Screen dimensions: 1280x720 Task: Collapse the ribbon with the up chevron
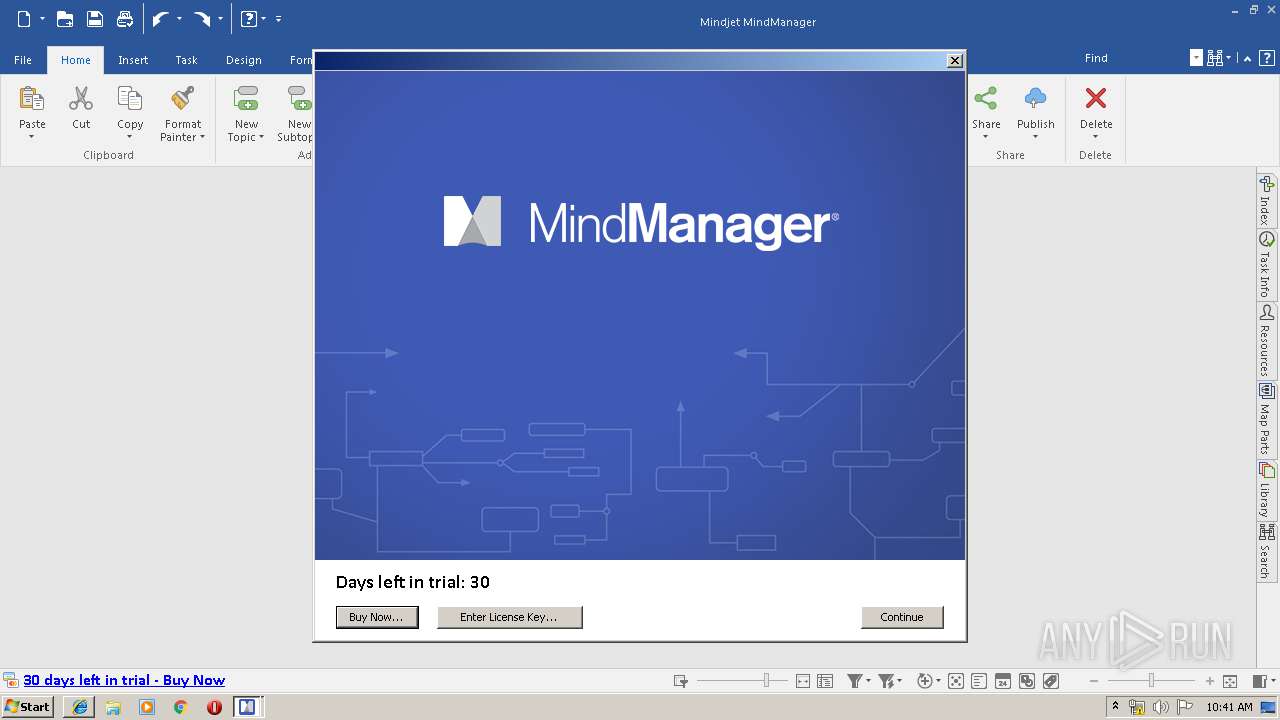pyautogui.click(x=1247, y=58)
